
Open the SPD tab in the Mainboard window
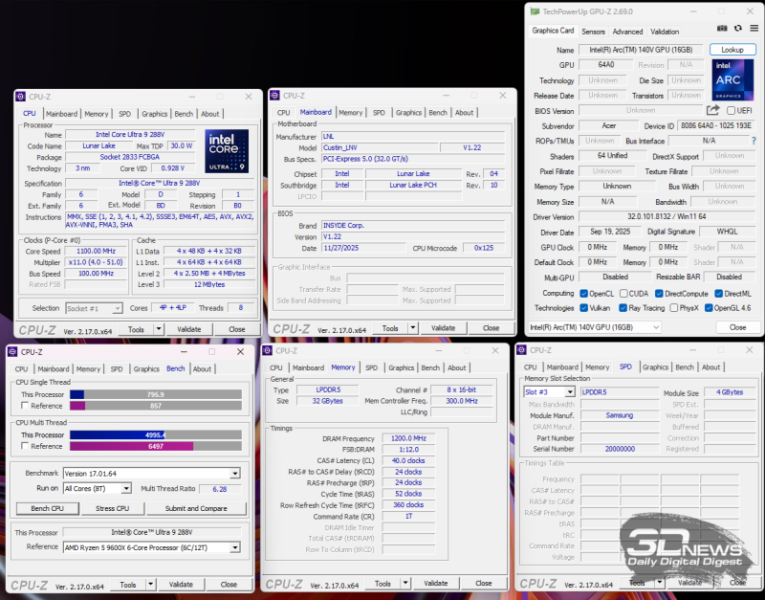pyautogui.click(x=379, y=113)
